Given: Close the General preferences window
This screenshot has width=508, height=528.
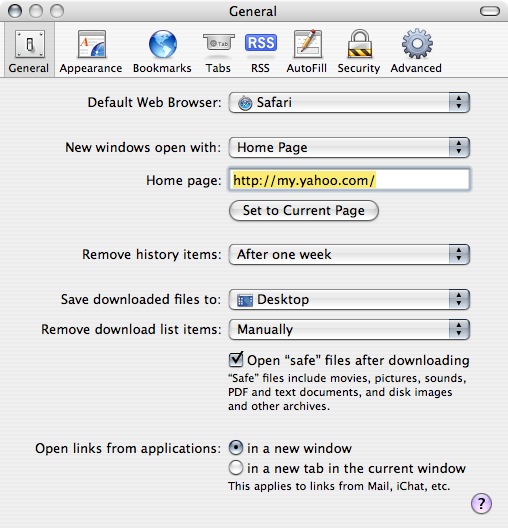Looking at the screenshot, I should (x=15, y=11).
